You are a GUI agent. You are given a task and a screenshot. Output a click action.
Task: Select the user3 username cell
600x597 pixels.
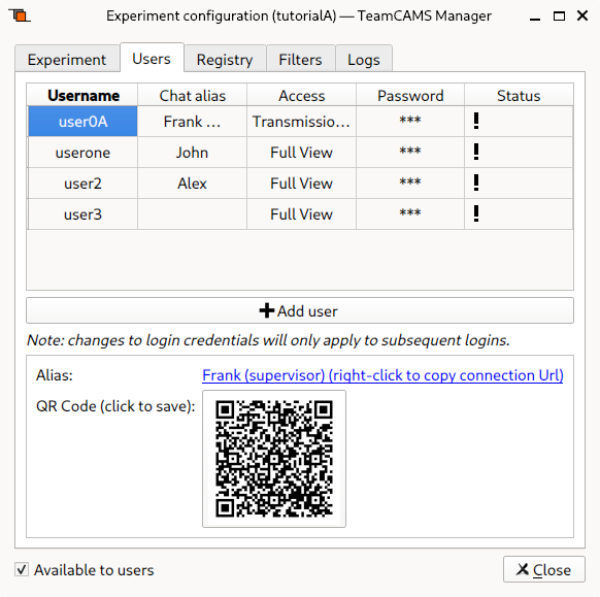[x=83, y=214]
